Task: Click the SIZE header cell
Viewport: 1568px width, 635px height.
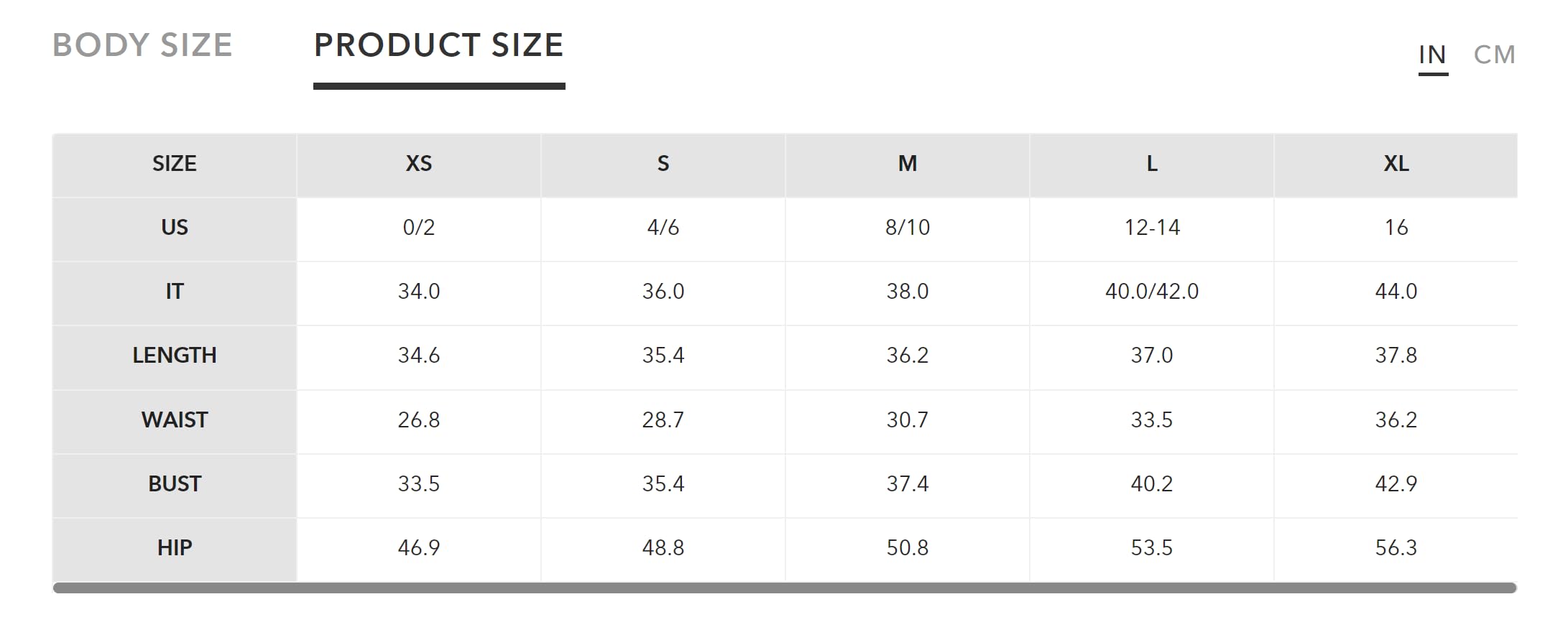Action: 175,164
